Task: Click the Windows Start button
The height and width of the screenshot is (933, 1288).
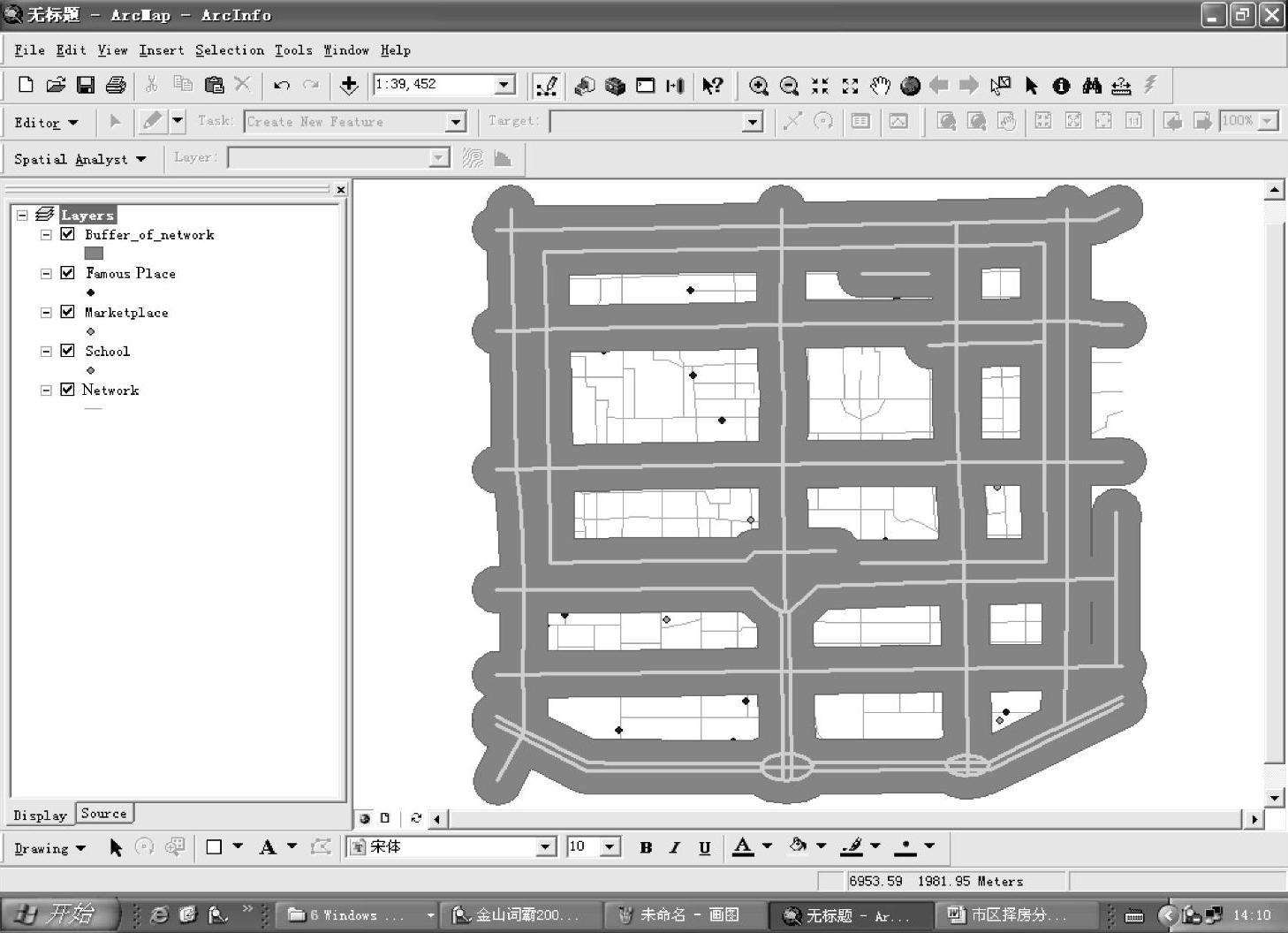Action: coord(60,914)
